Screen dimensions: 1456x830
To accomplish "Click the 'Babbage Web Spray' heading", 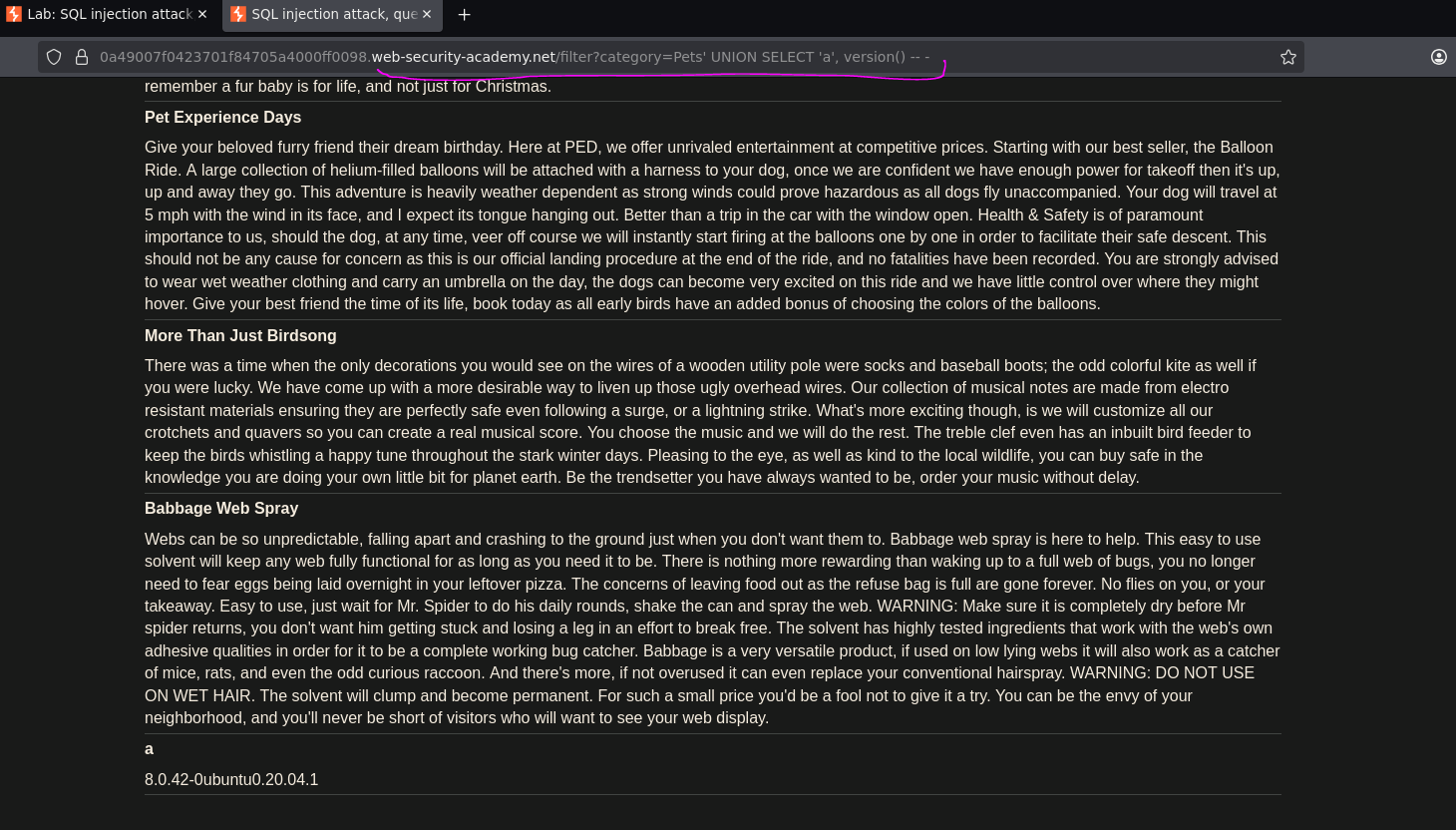I will (221, 508).
